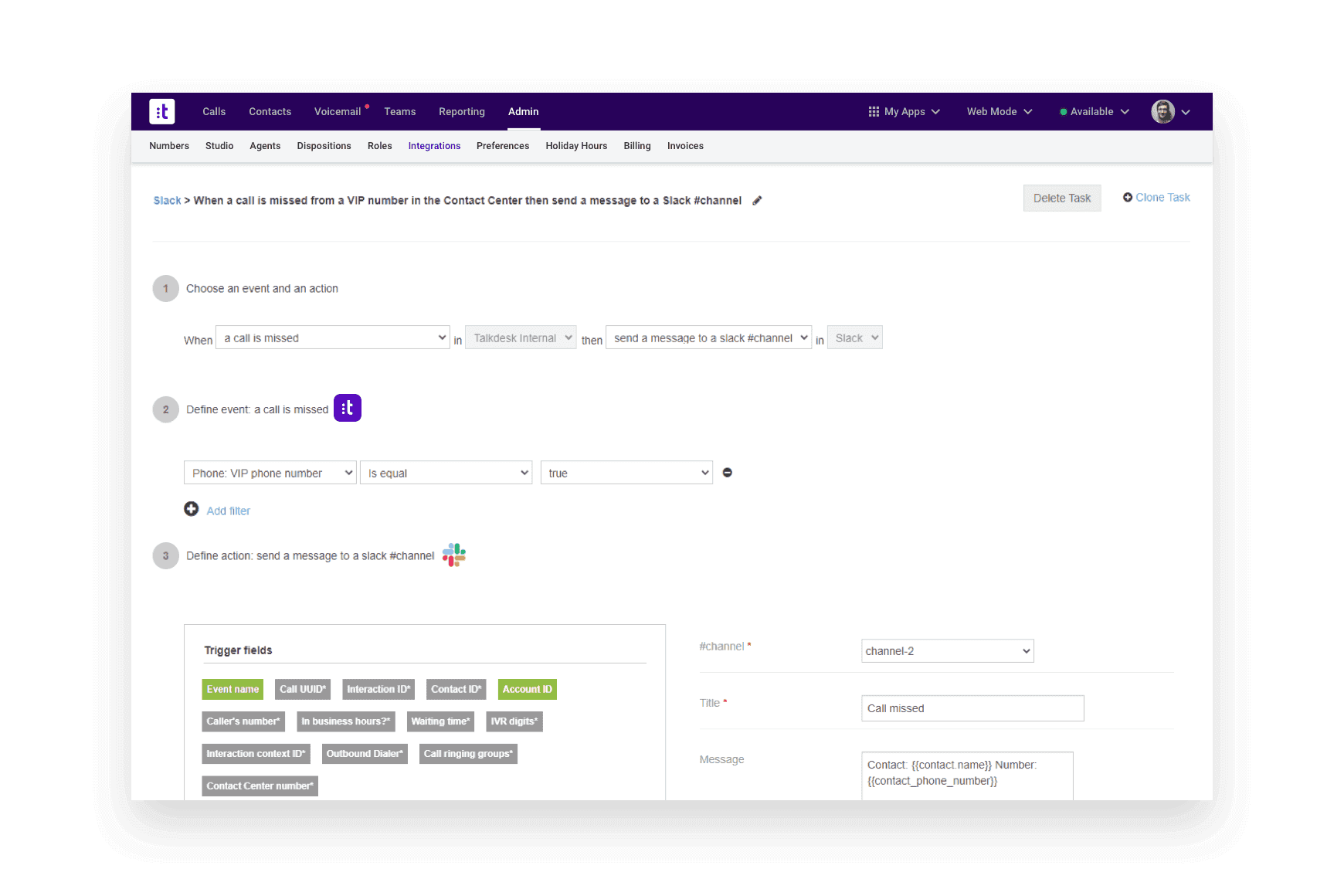Click the Talkdesk logo in the top left
Screen dimensions: 1344x896
161,111
